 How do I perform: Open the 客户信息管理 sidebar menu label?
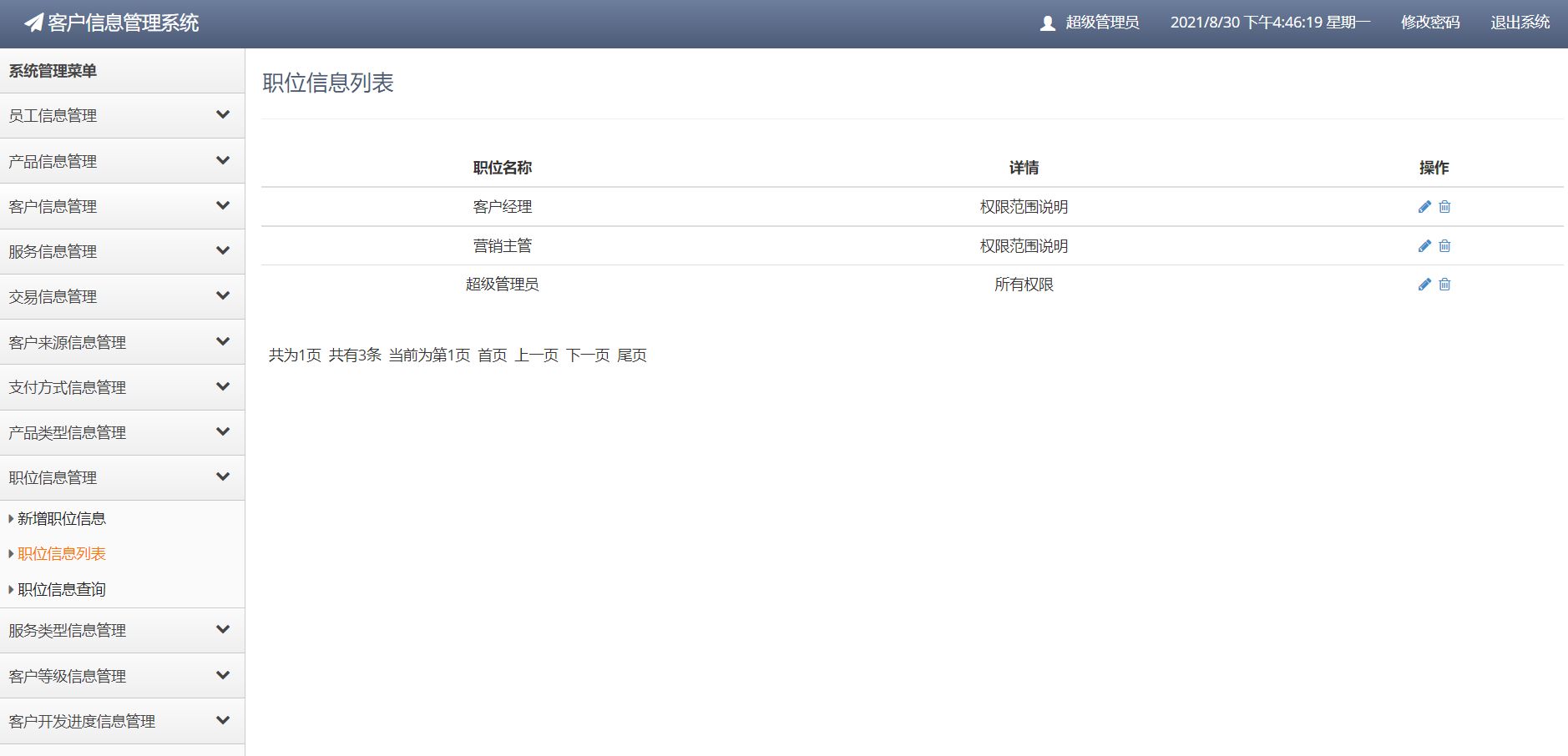point(53,207)
